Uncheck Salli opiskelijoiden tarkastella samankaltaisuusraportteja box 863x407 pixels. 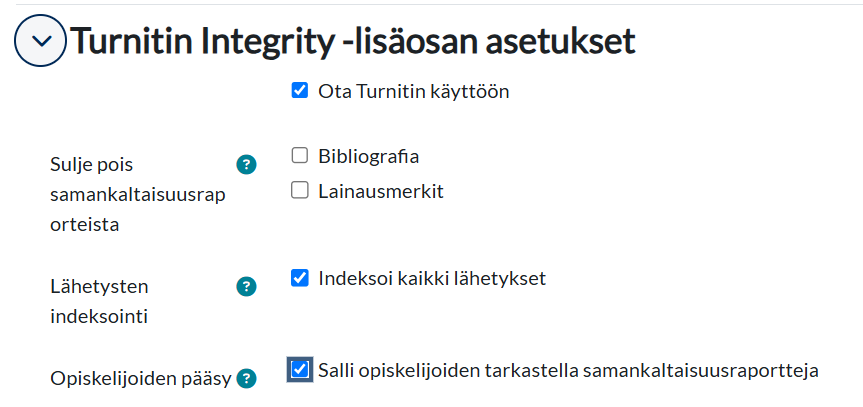299,370
